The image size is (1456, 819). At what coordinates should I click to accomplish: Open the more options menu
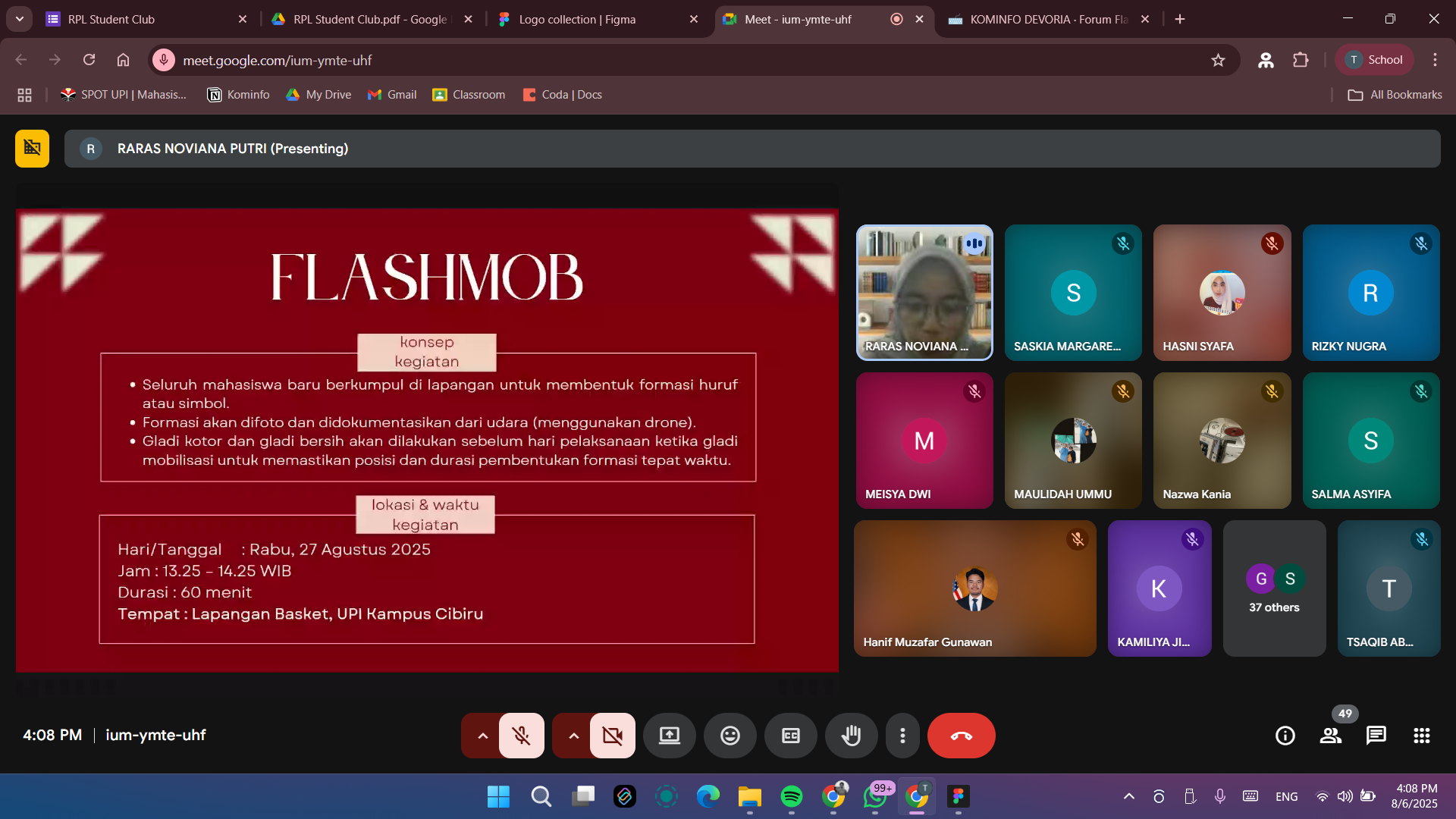(x=902, y=735)
